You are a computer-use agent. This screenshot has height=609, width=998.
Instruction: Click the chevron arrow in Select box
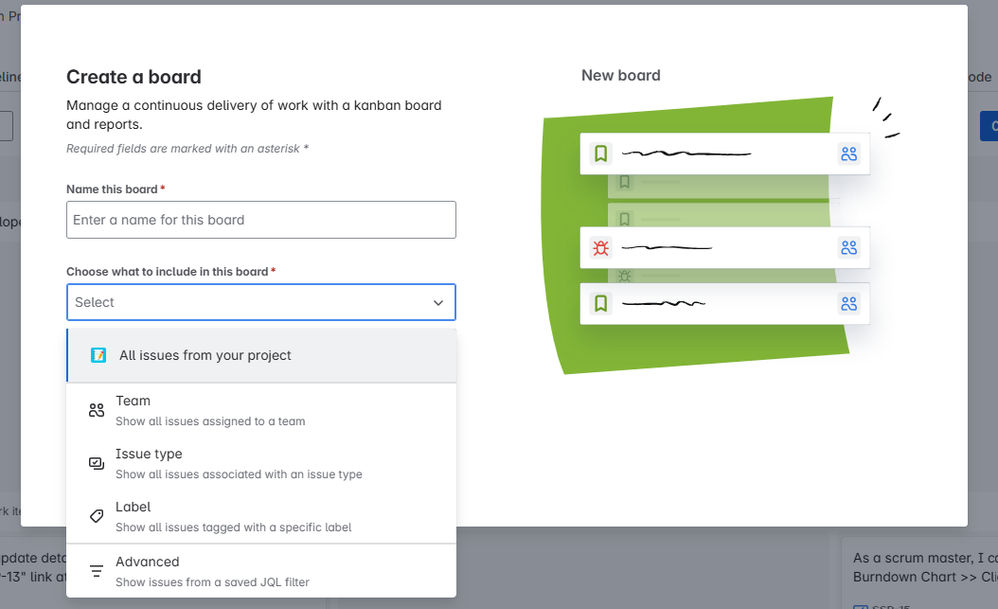439,303
